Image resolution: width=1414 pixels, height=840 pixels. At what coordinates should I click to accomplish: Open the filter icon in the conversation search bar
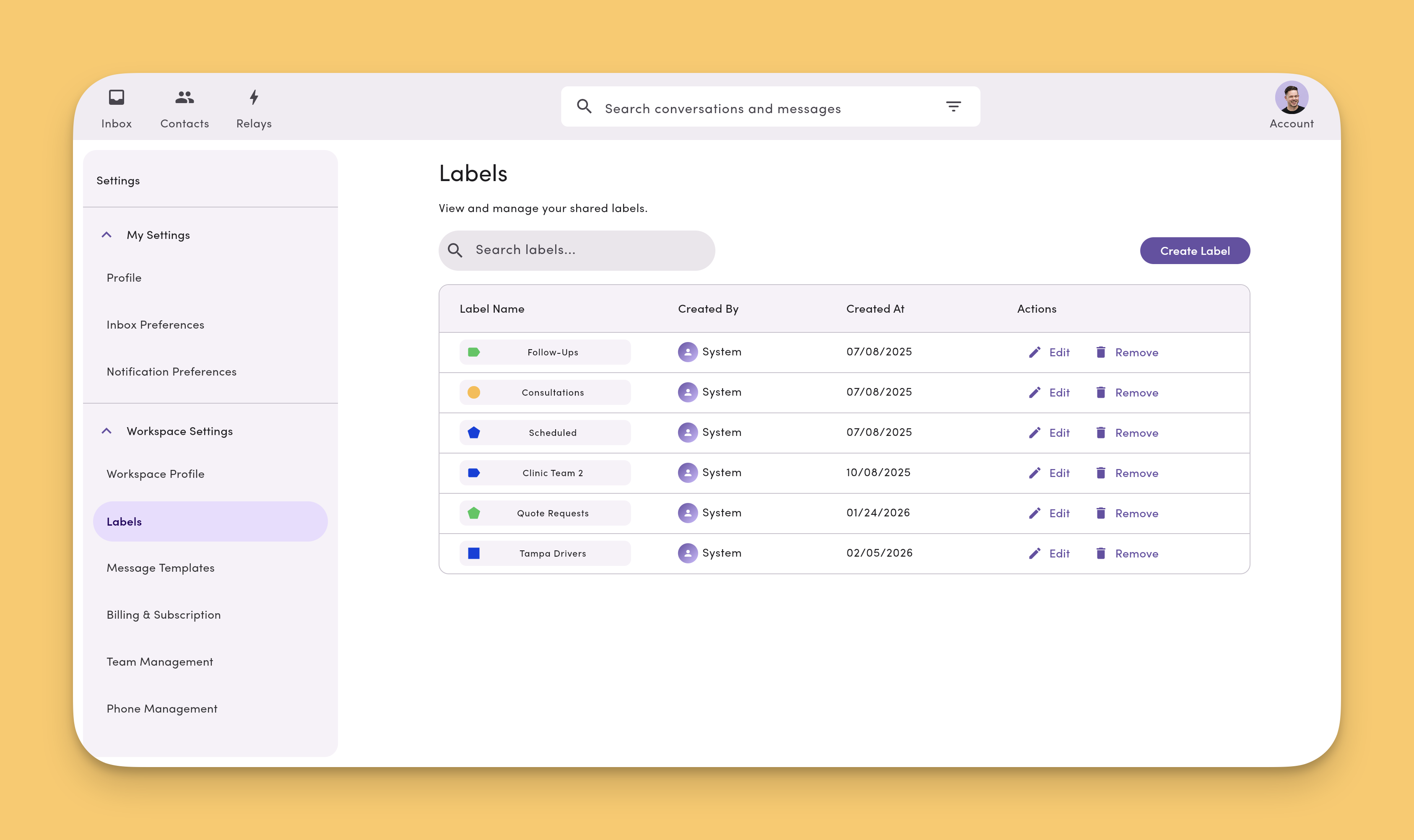954,106
